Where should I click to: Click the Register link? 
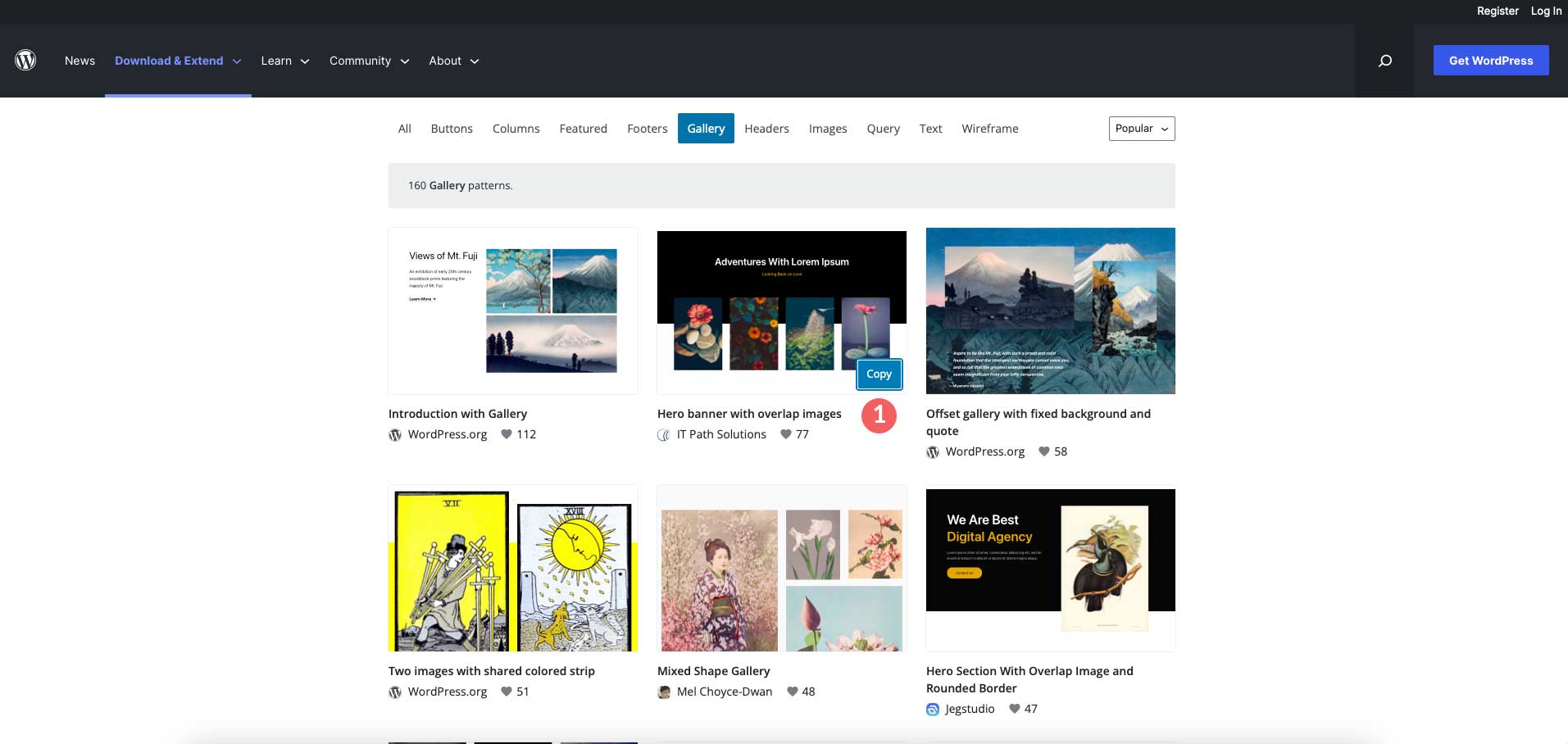coord(1498,11)
